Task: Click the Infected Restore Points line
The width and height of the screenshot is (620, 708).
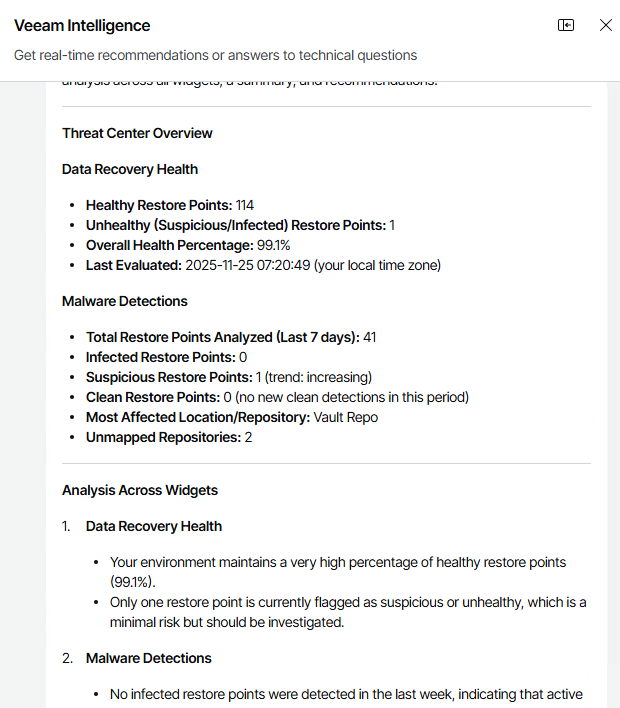Action: [166, 357]
